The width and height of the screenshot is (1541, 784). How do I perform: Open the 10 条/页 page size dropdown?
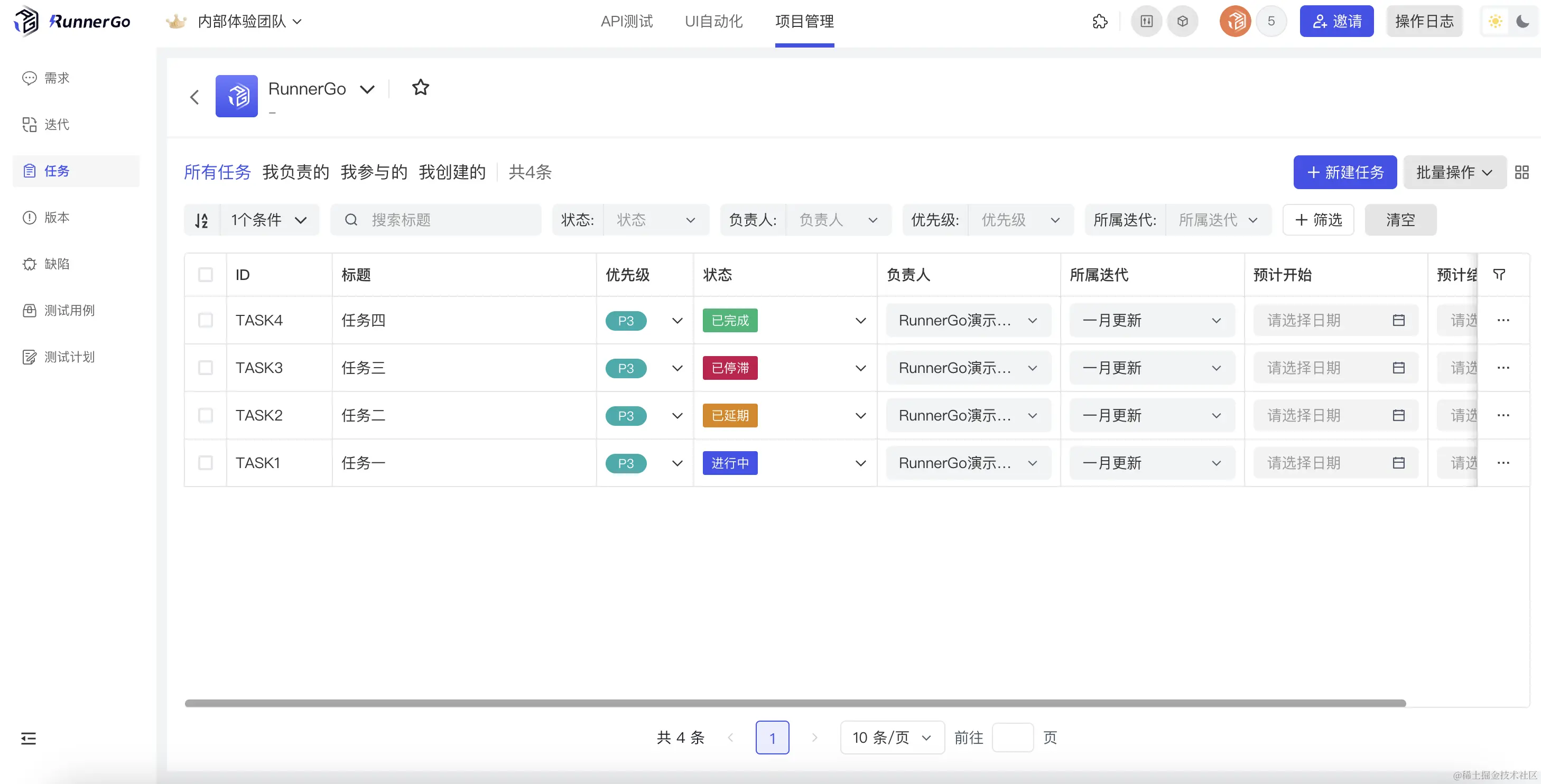pyautogui.click(x=892, y=738)
